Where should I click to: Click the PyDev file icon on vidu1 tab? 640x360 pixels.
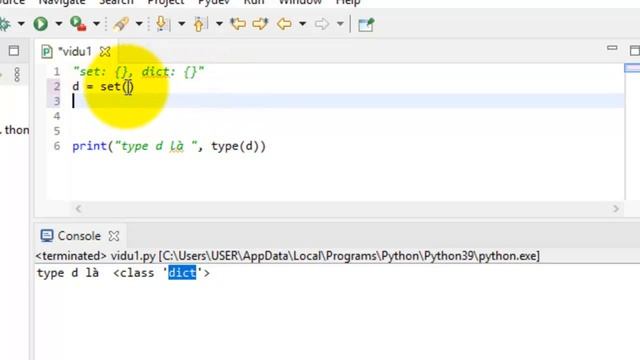pyautogui.click(x=47, y=52)
